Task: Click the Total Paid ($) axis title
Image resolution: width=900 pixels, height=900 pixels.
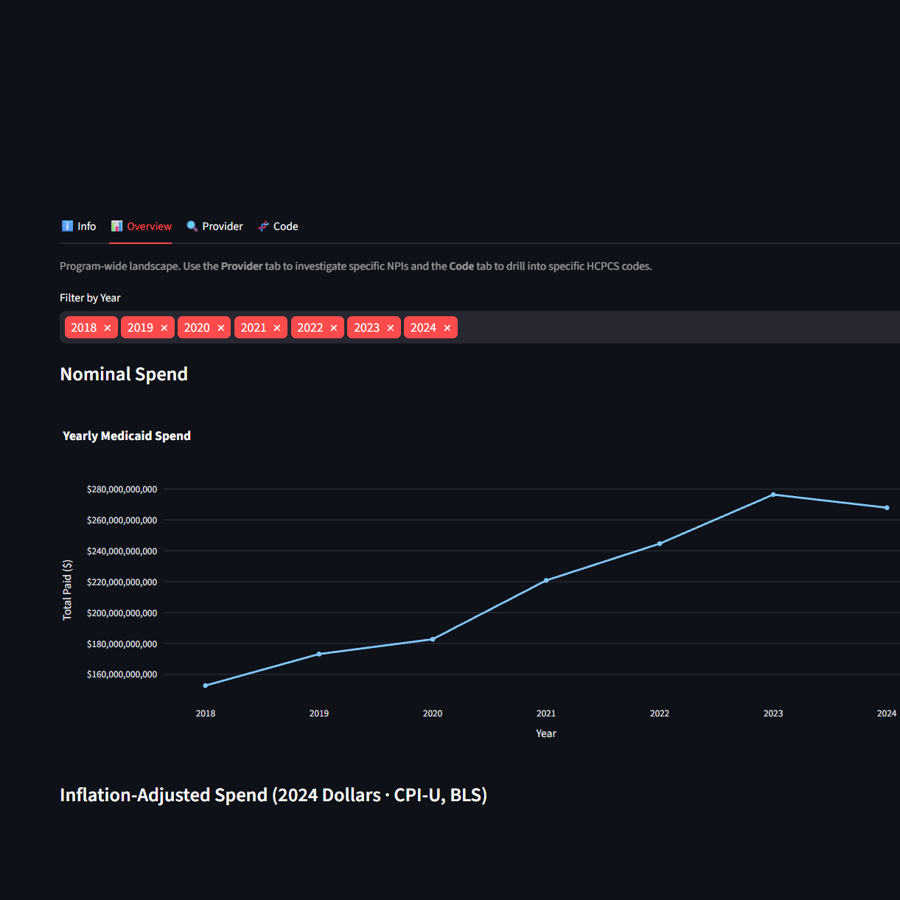Action: (67, 589)
